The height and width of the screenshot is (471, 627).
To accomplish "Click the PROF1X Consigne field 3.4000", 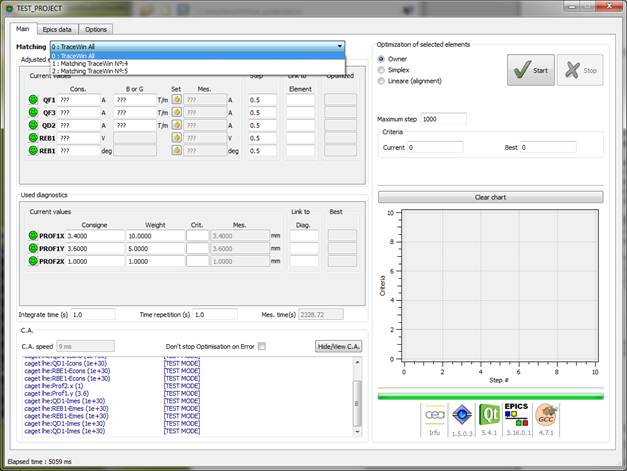I will (95, 236).
